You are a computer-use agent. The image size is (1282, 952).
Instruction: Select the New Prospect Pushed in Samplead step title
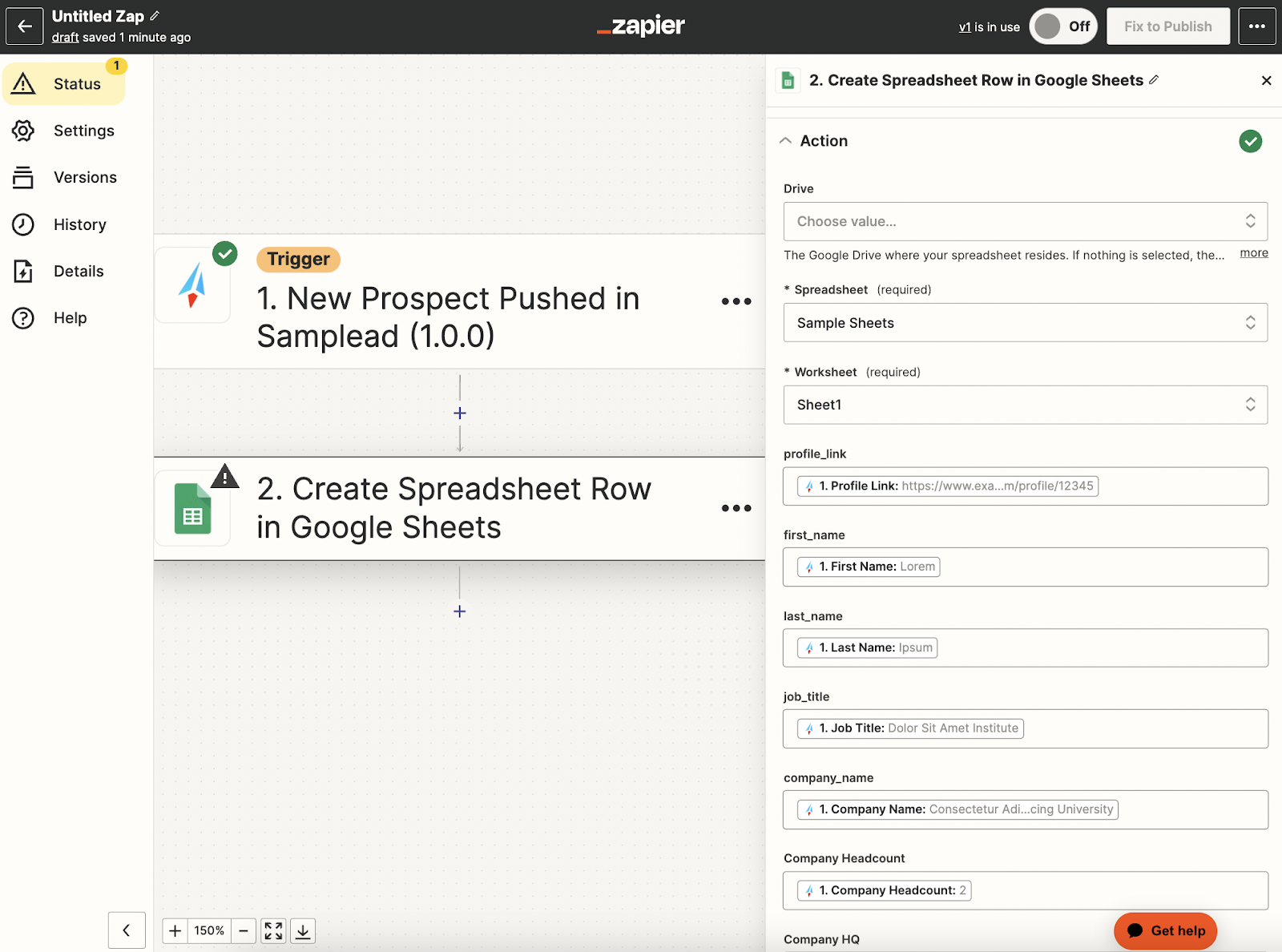[448, 317]
